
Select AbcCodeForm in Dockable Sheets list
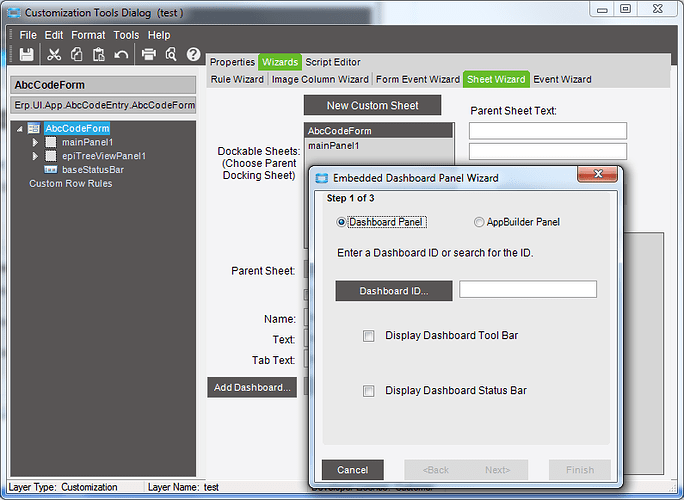[378, 131]
